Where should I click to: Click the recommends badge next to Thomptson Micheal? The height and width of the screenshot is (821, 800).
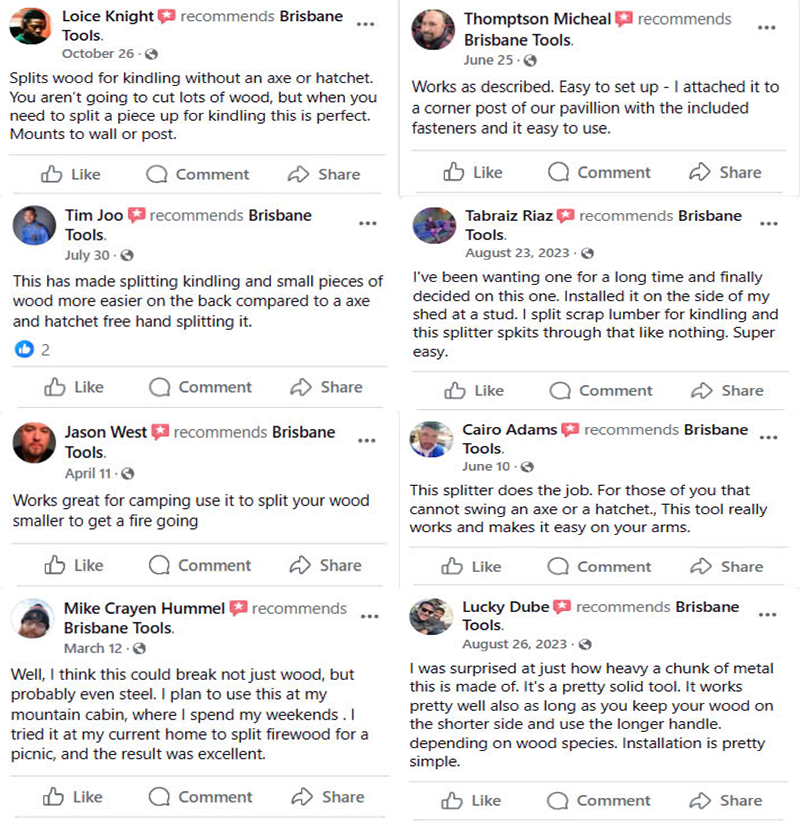pyautogui.click(x=624, y=20)
